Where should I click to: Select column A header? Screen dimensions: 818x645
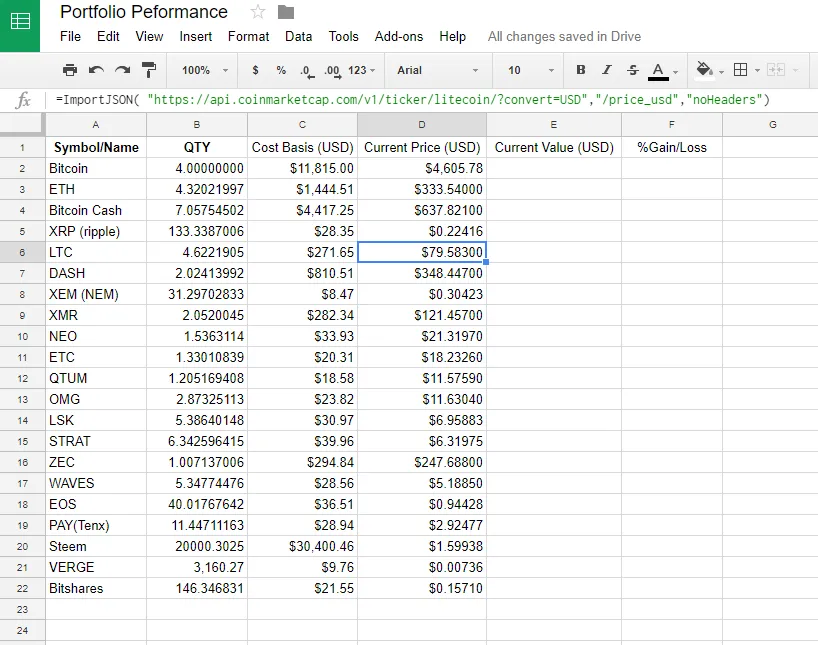[96, 125]
